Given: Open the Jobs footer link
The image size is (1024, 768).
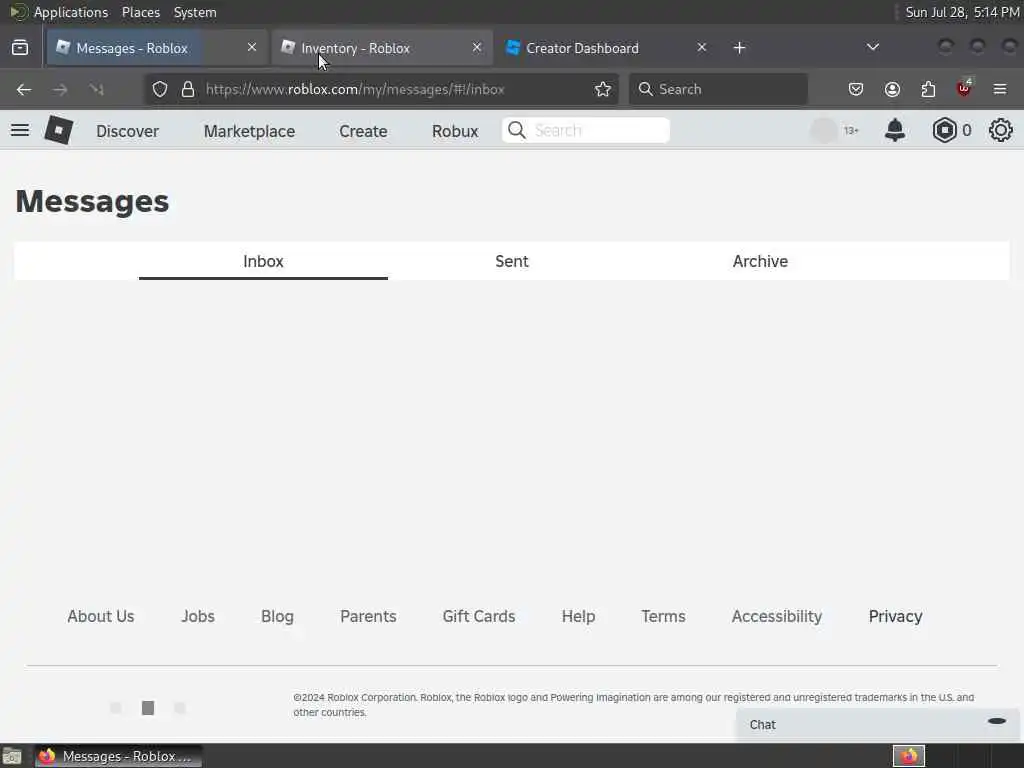Looking at the screenshot, I should [198, 616].
